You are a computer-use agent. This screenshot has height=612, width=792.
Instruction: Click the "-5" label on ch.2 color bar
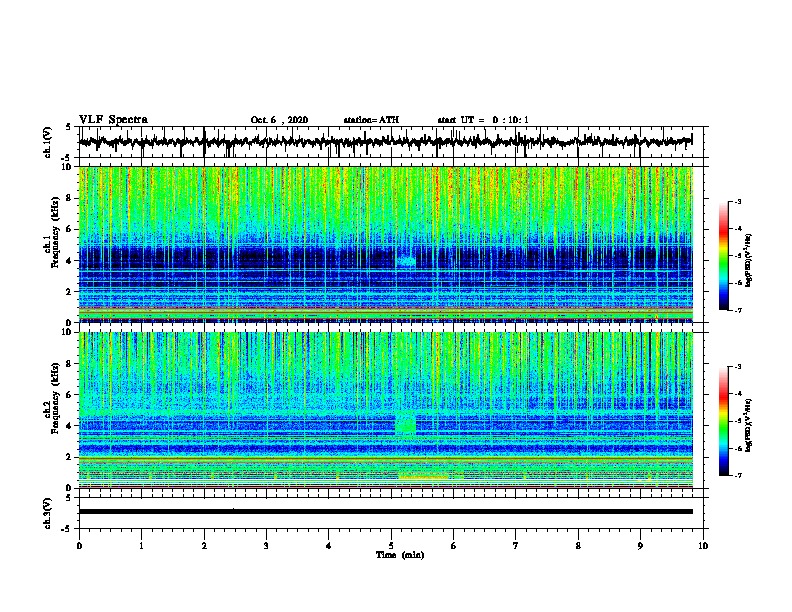737,421
